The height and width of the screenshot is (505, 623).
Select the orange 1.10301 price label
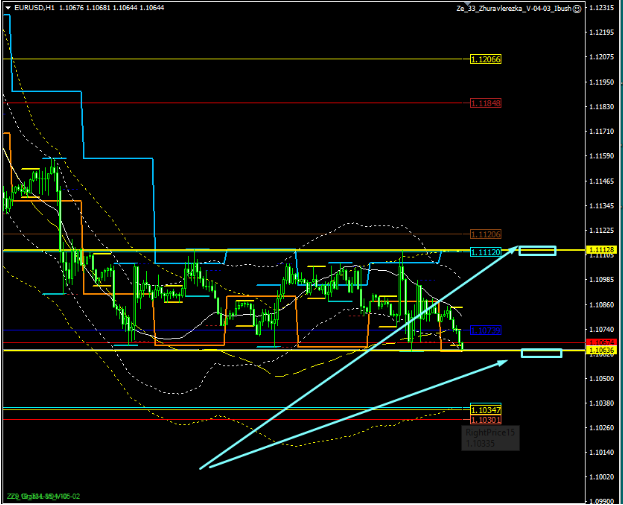(x=485, y=419)
